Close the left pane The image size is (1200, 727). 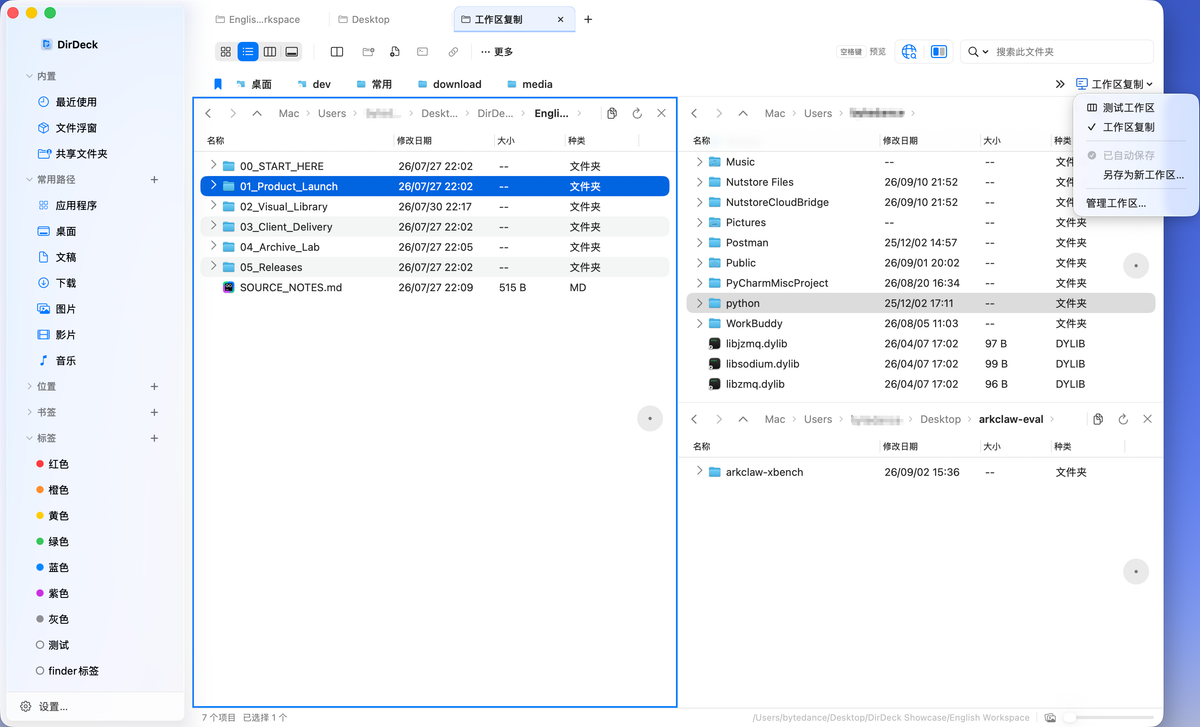coord(661,113)
